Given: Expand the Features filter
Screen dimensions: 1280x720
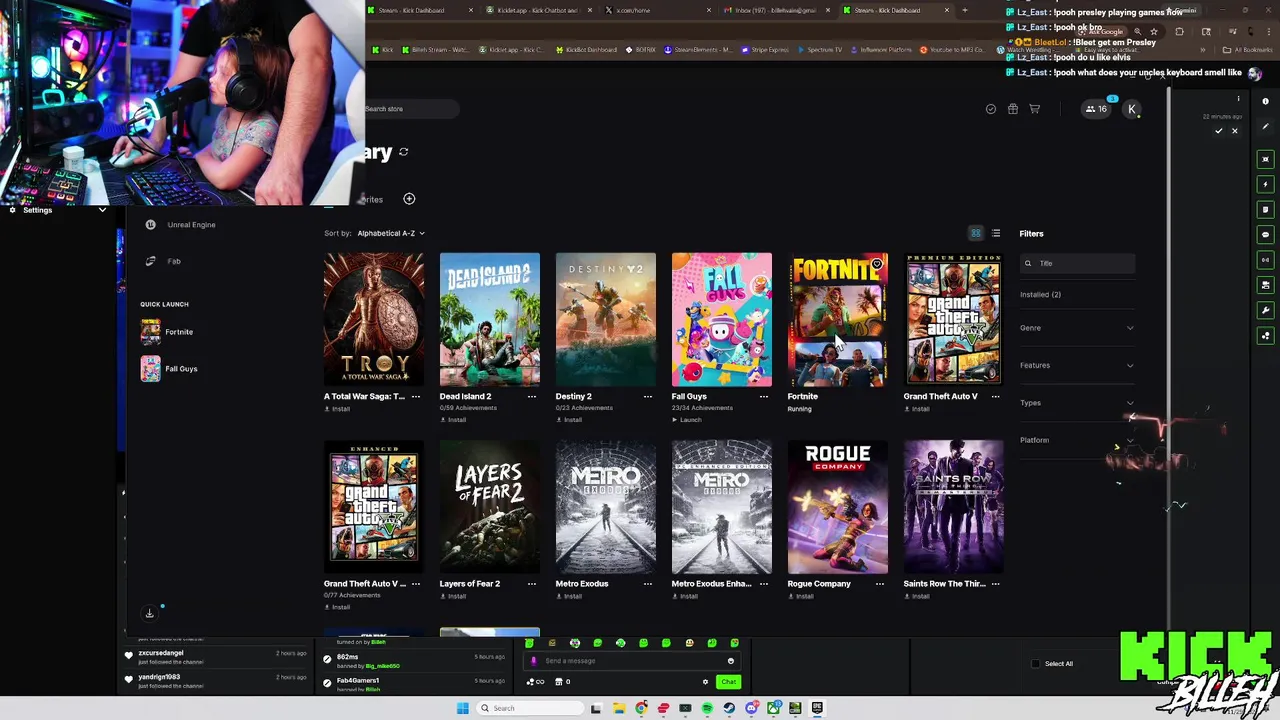Looking at the screenshot, I should (x=1077, y=365).
